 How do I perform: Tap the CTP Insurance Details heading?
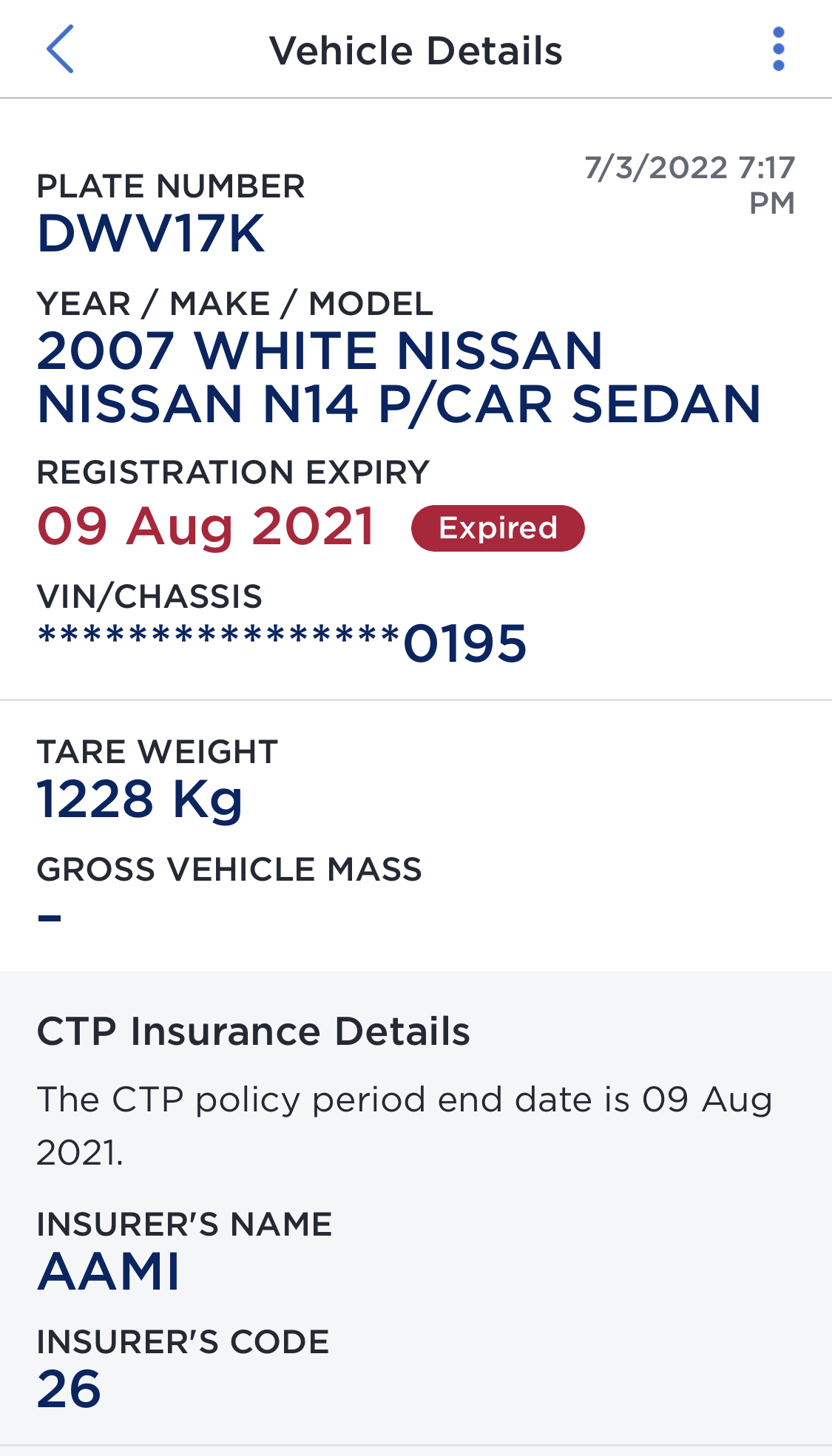pyautogui.click(x=254, y=1031)
